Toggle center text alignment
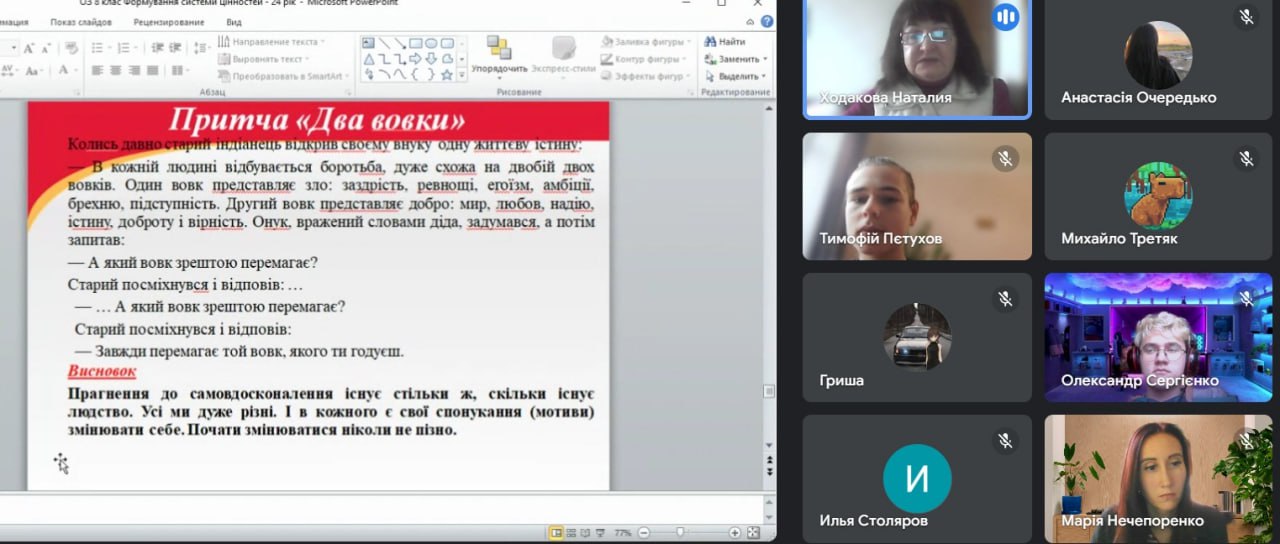Image resolution: width=1280 pixels, height=544 pixels. 116,70
